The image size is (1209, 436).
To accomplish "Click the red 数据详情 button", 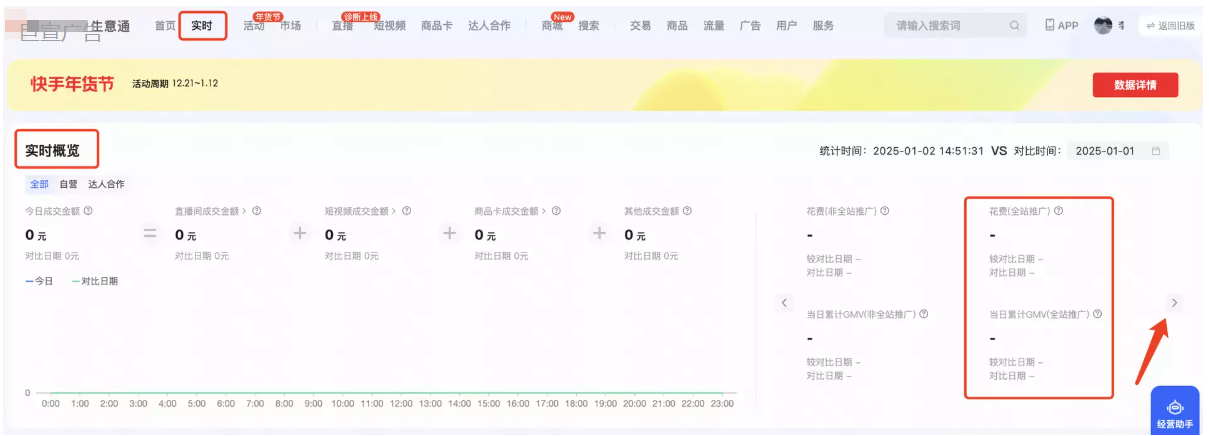I will click(x=1135, y=85).
